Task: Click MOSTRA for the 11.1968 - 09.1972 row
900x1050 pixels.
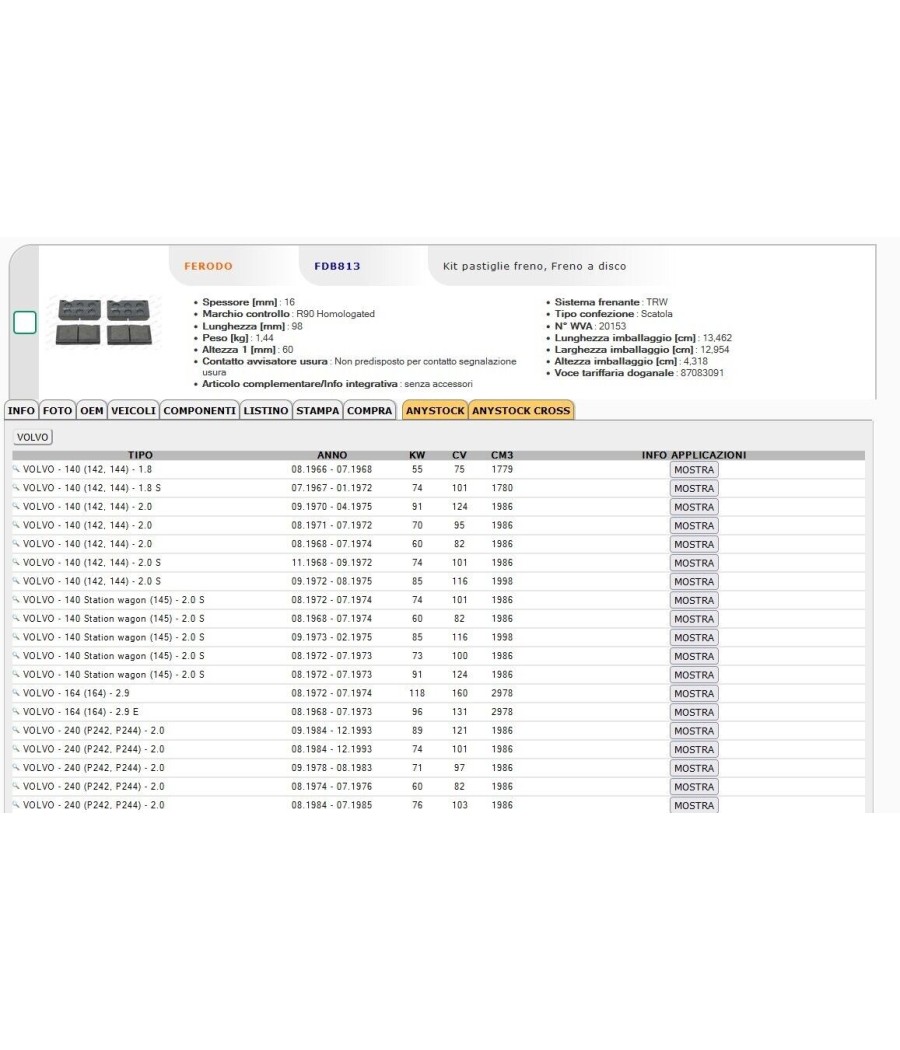Action: [x=694, y=563]
